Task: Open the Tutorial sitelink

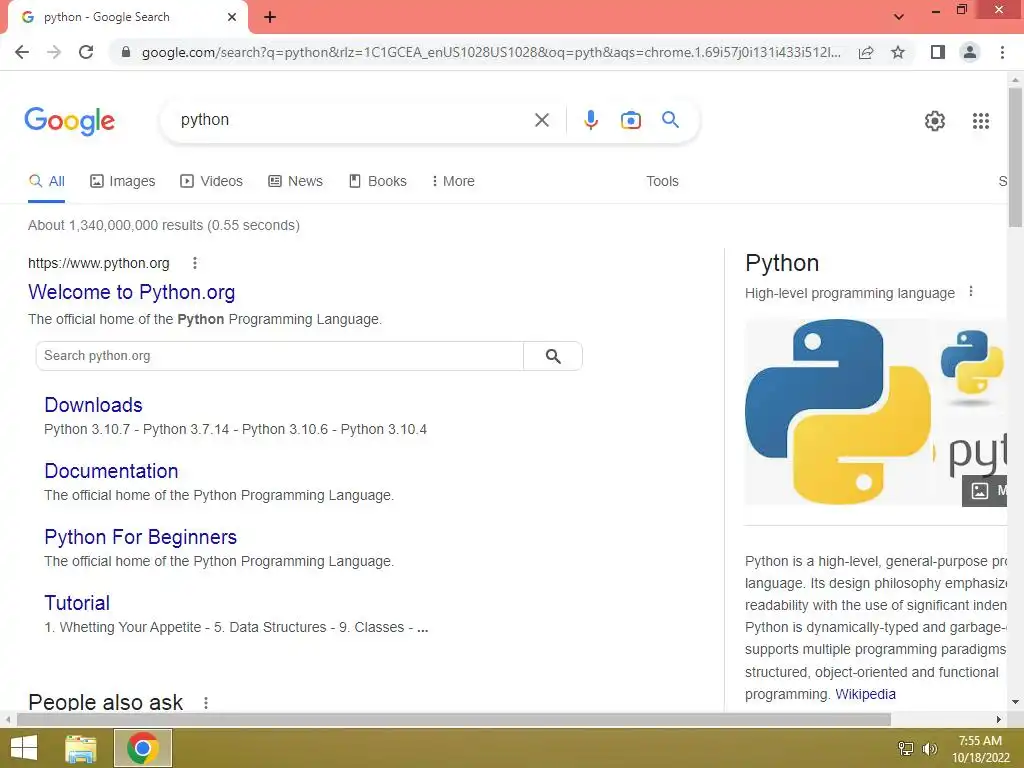Action: 77,603
